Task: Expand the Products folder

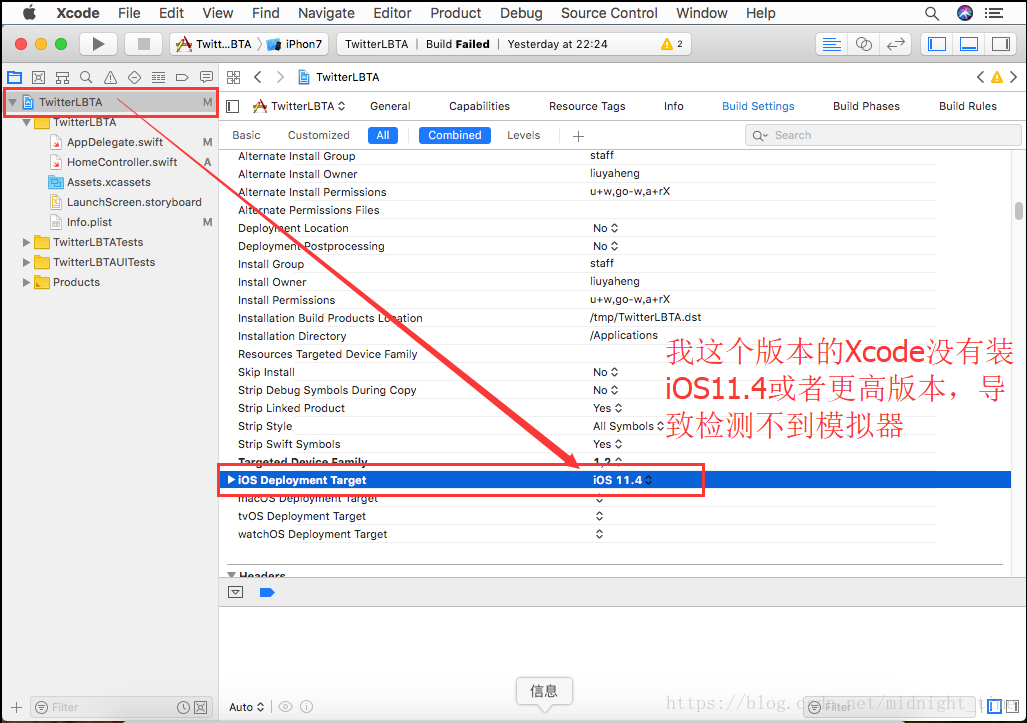Action: point(26,282)
